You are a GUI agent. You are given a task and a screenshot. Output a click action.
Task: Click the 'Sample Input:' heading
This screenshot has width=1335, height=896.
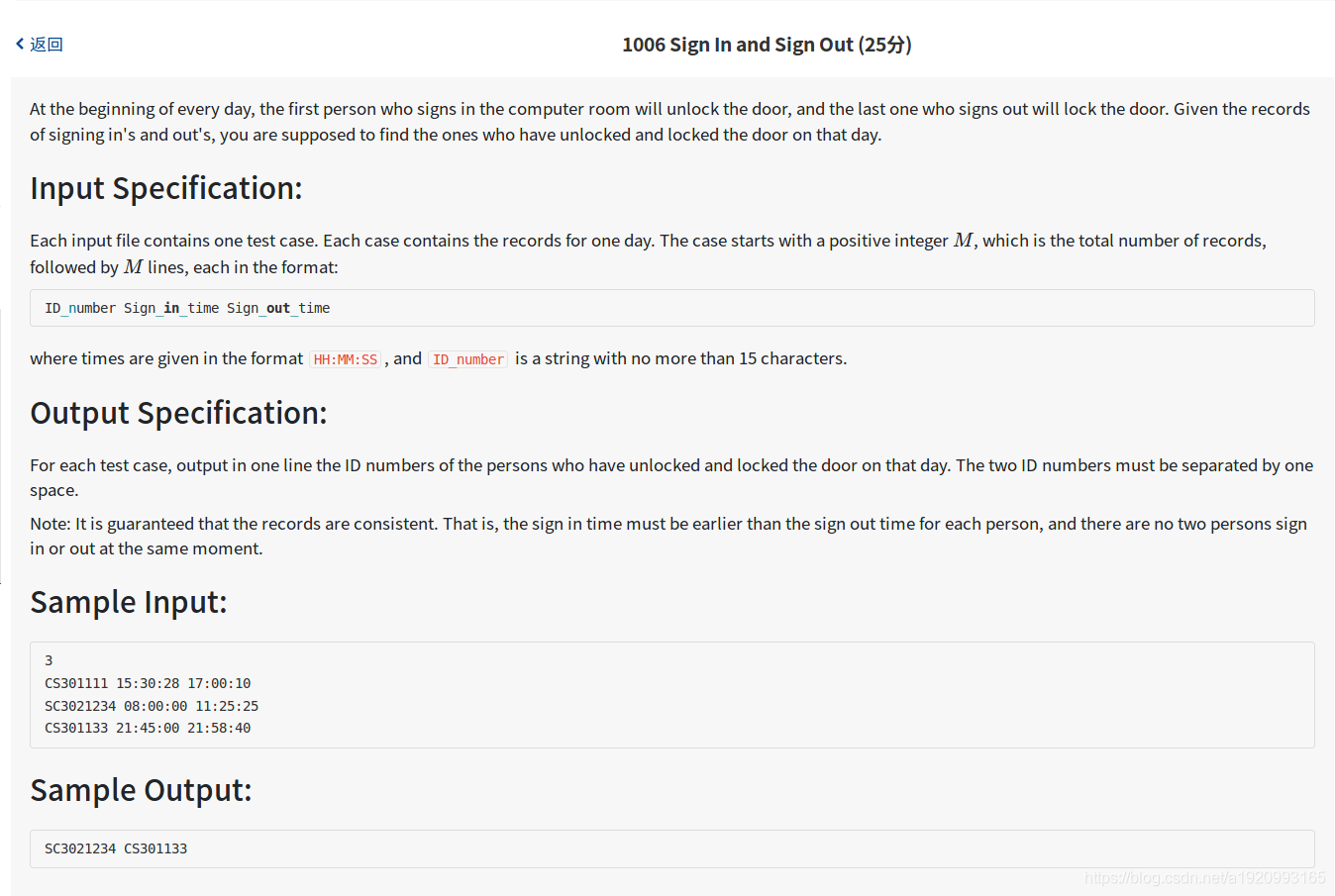click(x=129, y=602)
